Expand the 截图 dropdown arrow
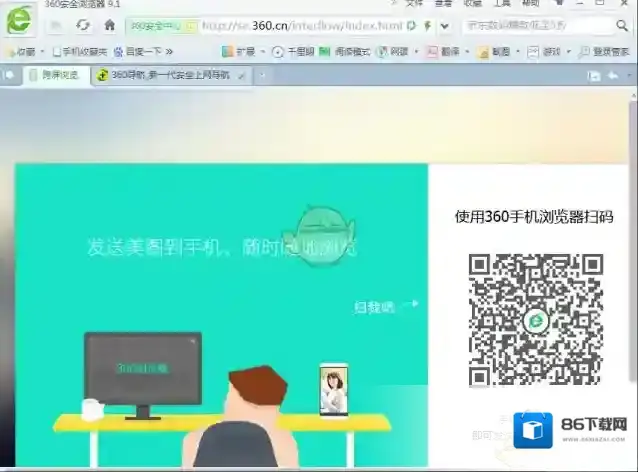Viewport: 638px width, 472px height. coord(518,52)
